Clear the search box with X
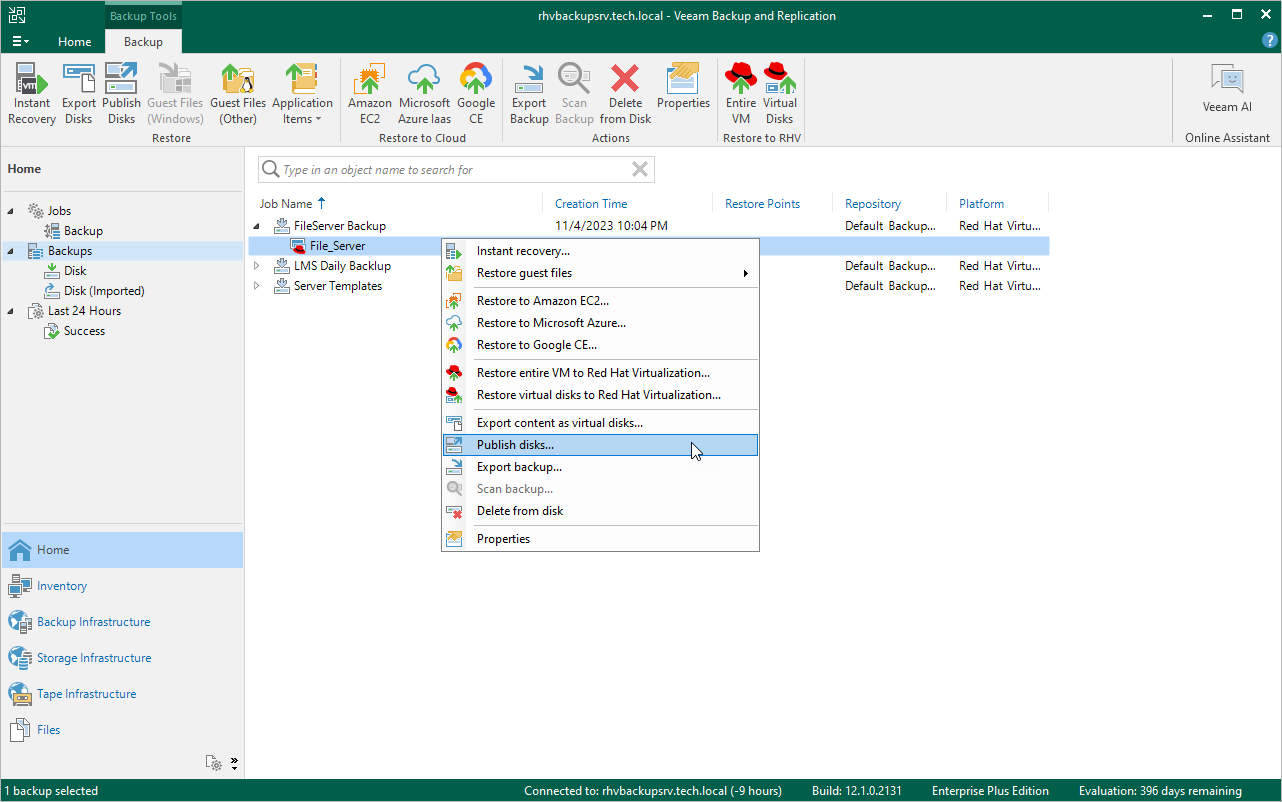 click(640, 170)
